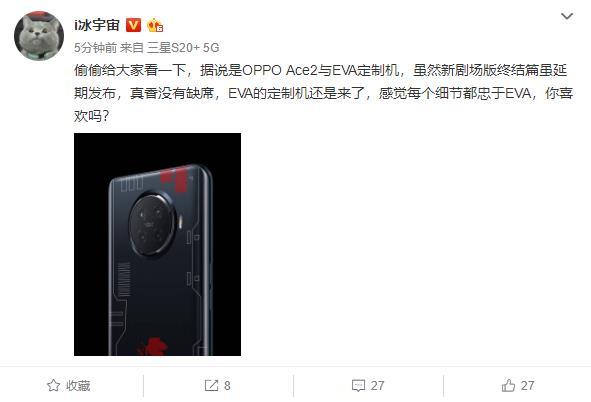Image resolution: width=591 pixels, height=402 pixels.
Task: Enlarge the OPPO Ace2 EVA phone image
Action: coord(158,244)
